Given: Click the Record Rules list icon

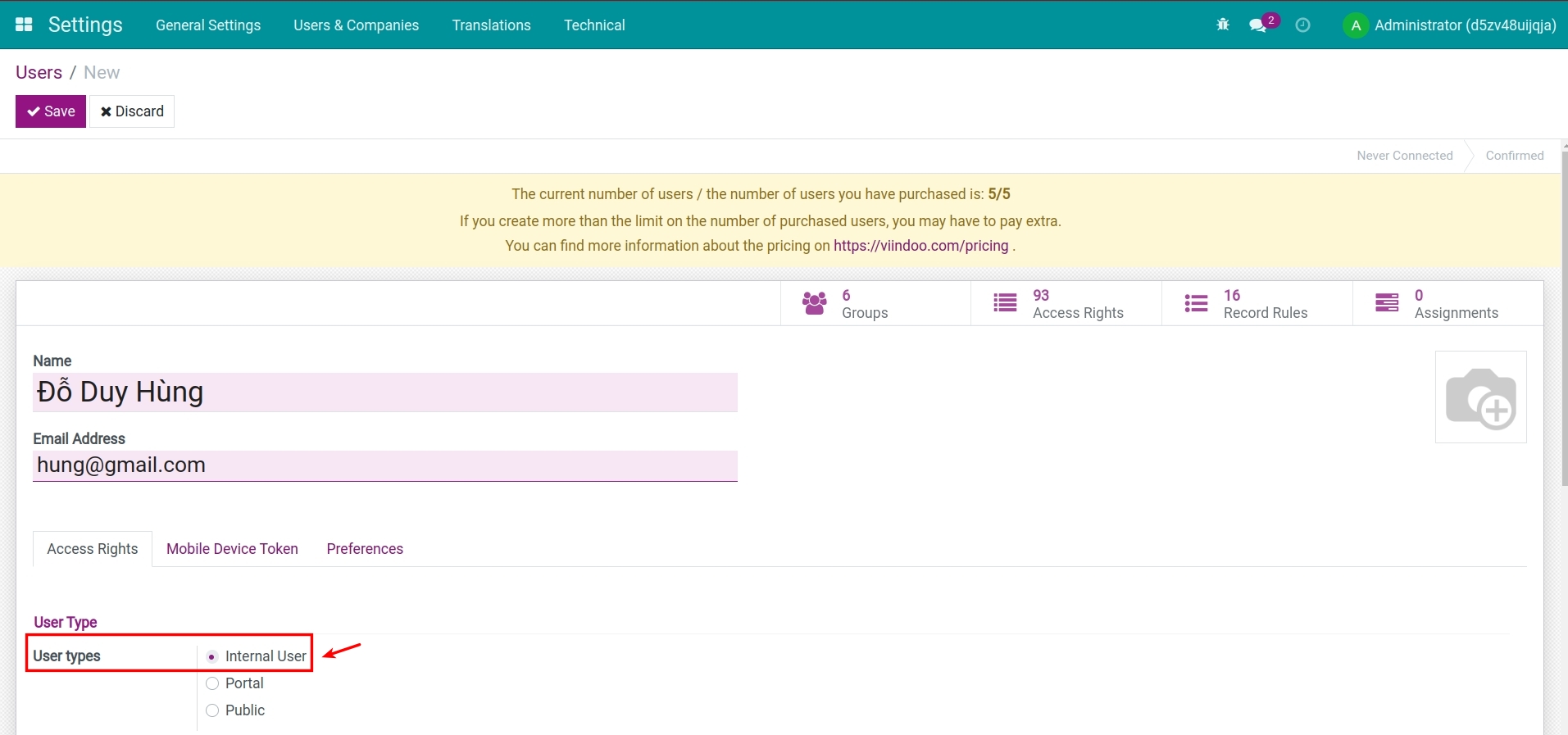Looking at the screenshot, I should point(1196,303).
